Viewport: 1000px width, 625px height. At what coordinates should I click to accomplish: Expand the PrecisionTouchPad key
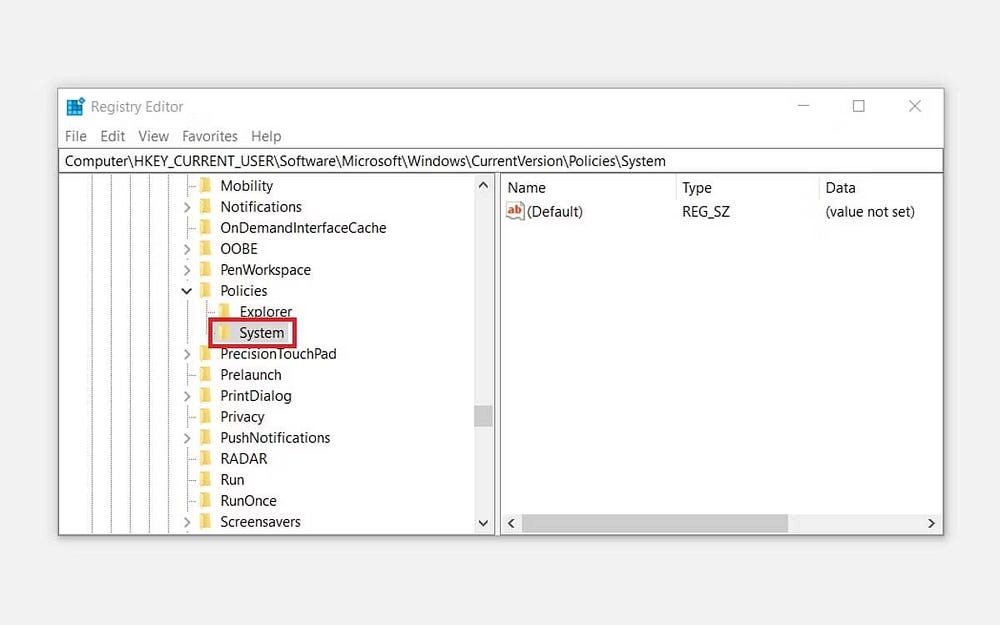click(x=188, y=353)
